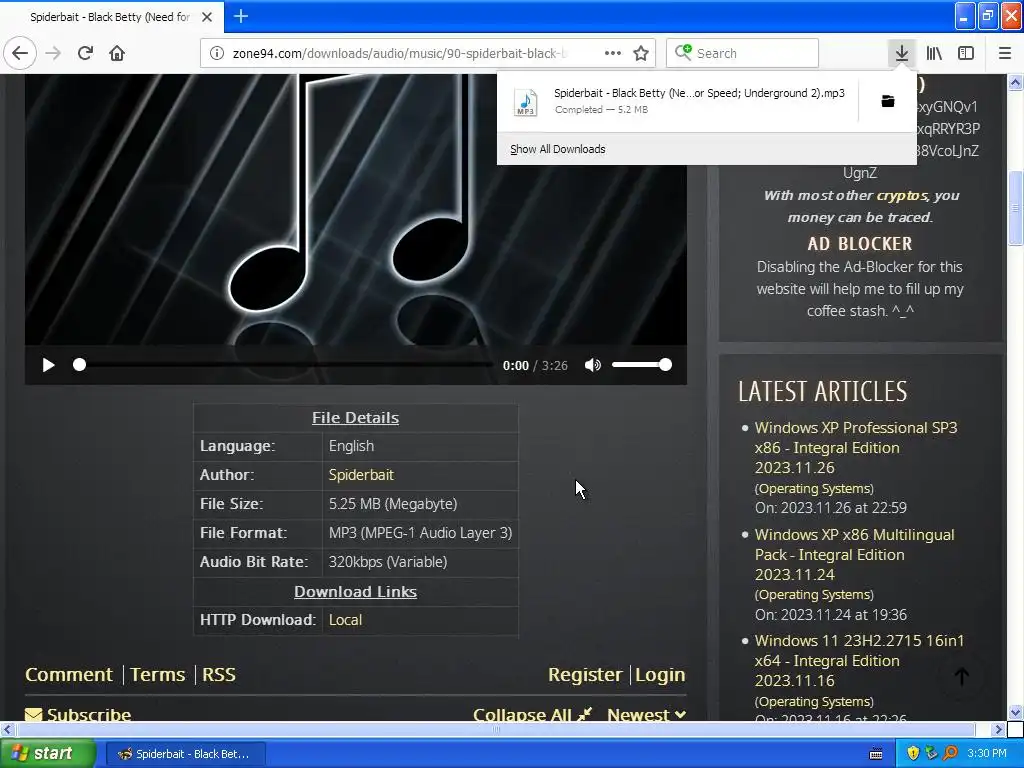Click the system clock 3:30 PM
This screenshot has width=1024, height=768.
click(987, 754)
